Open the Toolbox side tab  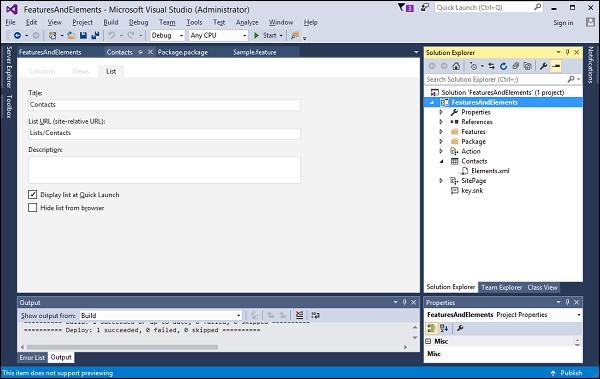point(9,106)
